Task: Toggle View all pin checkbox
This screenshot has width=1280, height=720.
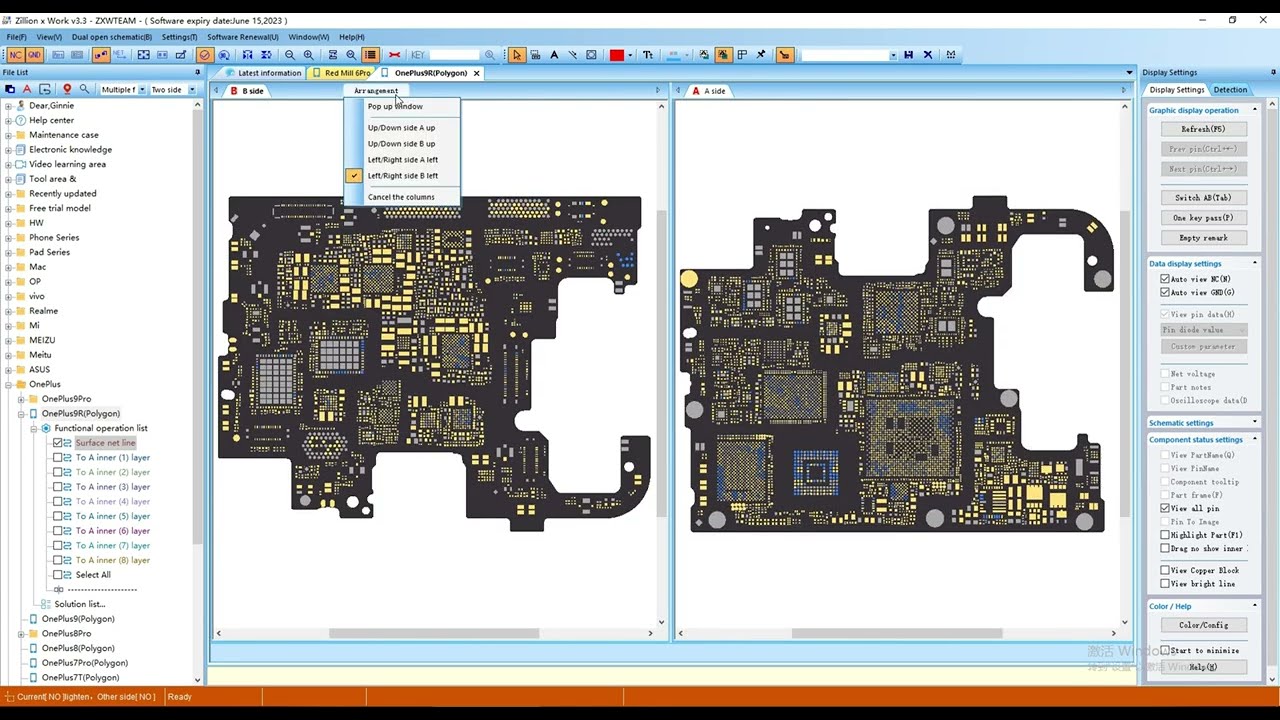Action: pyautogui.click(x=1165, y=508)
